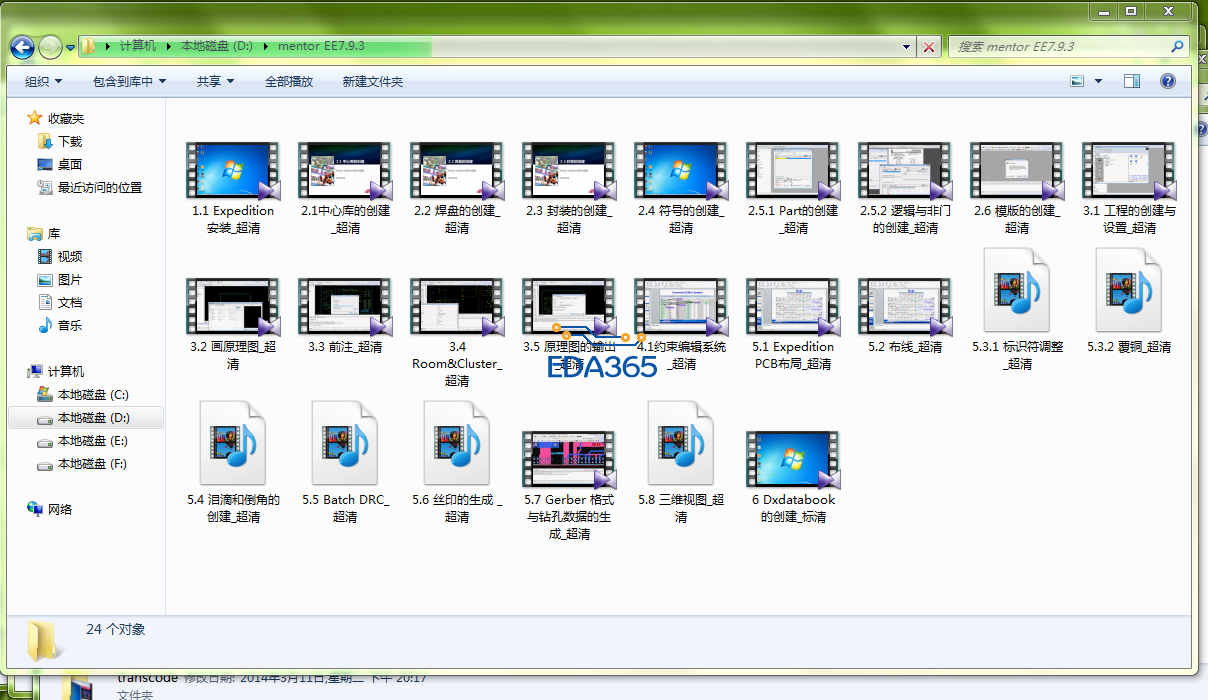Screen dimensions: 1208x700
Task: Select the 5.8 三维视图 media file icon
Action: [681, 443]
